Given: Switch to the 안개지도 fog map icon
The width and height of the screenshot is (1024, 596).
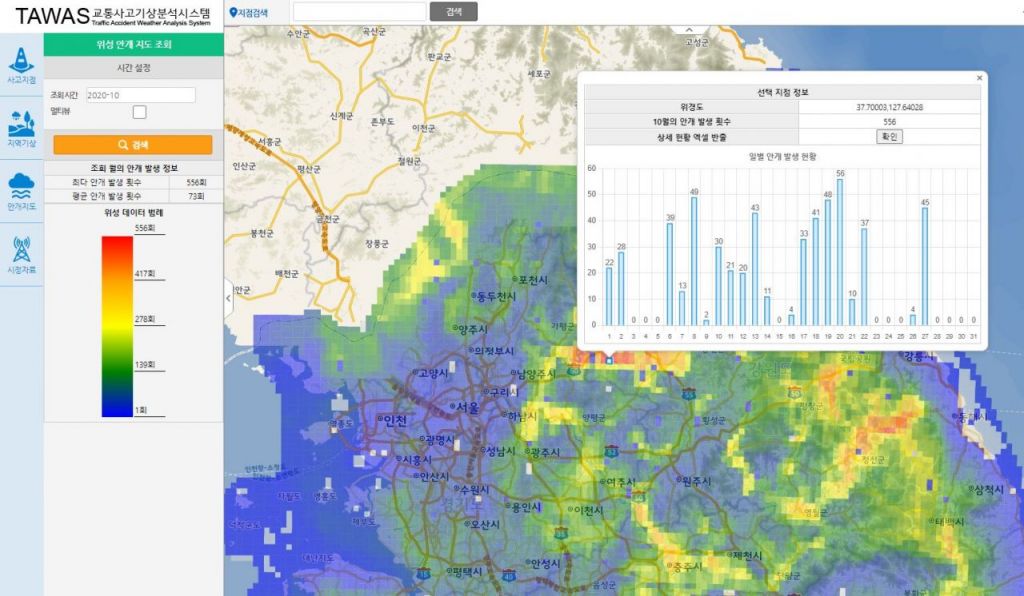Looking at the screenshot, I should tap(21, 191).
